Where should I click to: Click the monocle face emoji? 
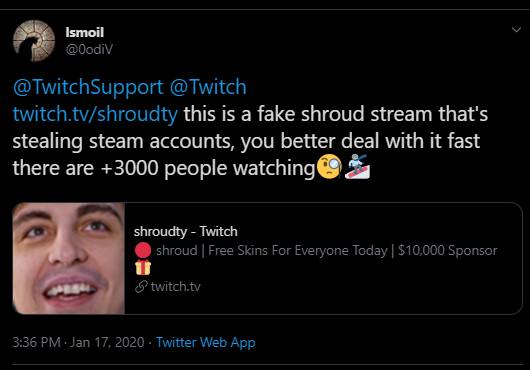pos(329,167)
